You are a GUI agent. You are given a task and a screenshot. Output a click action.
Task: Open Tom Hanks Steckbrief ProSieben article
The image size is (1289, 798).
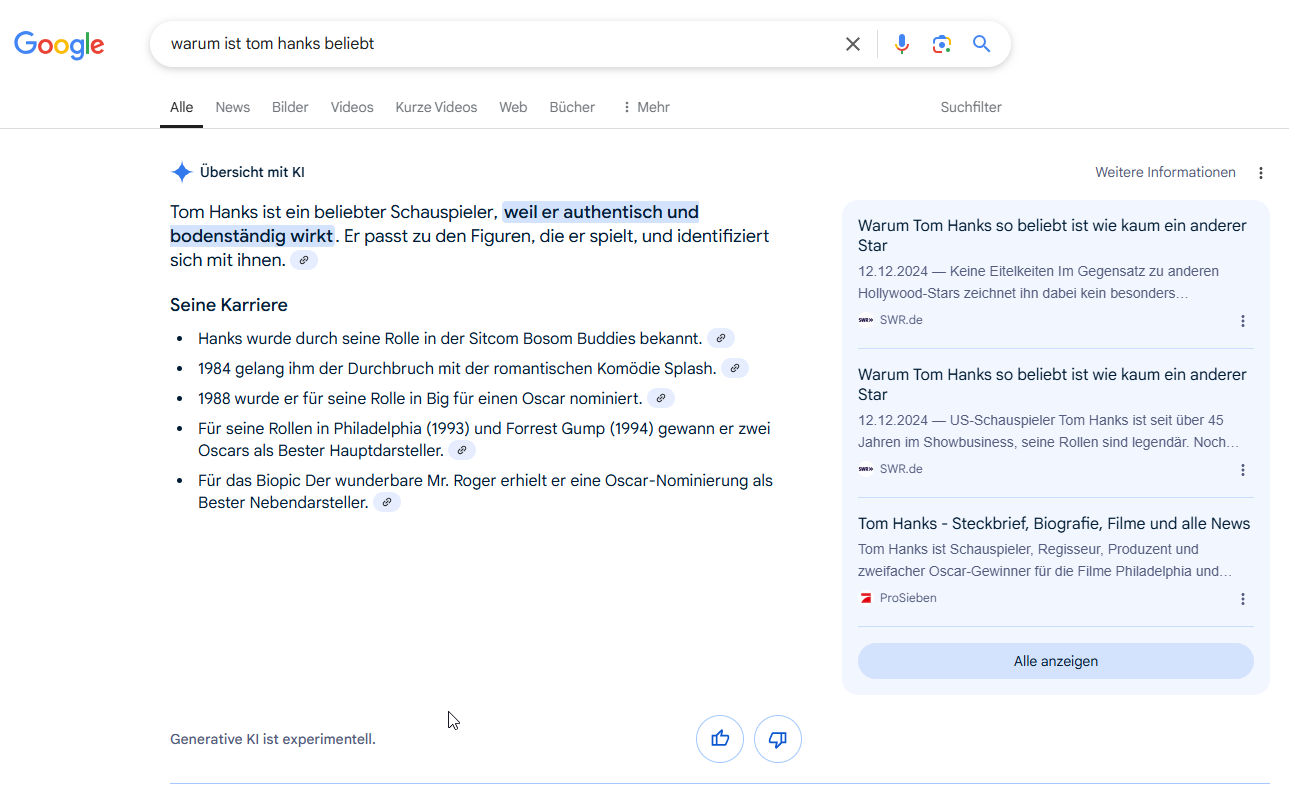tap(1054, 524)
